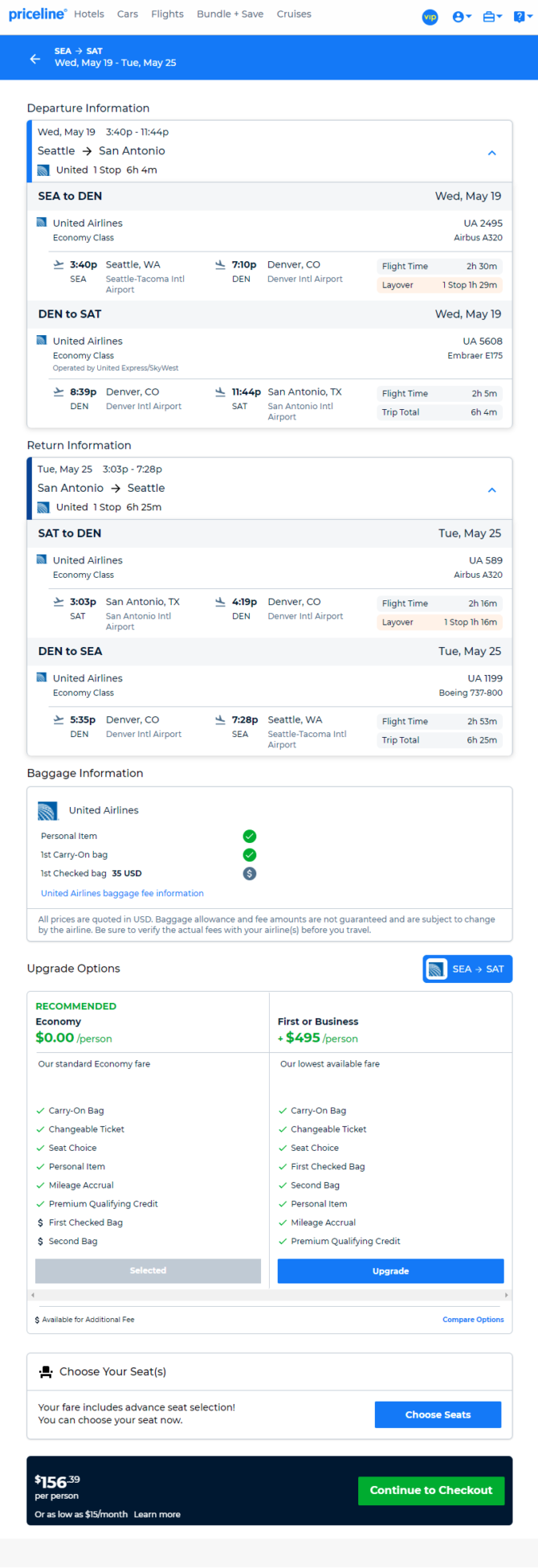Open the Hotels tab

(89, 14)
